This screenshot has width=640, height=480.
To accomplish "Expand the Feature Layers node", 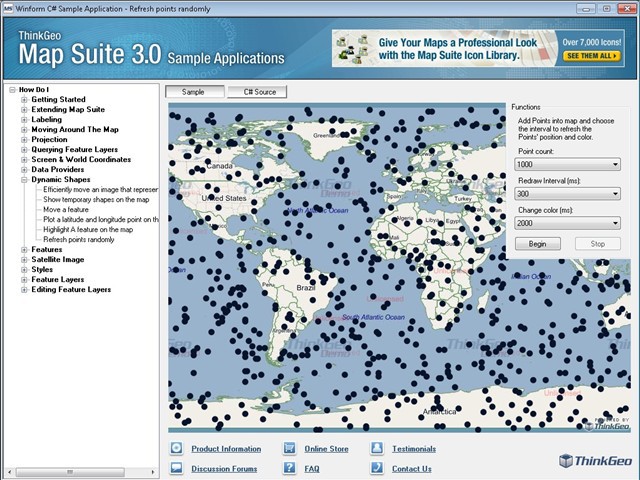I will [24, 280].
